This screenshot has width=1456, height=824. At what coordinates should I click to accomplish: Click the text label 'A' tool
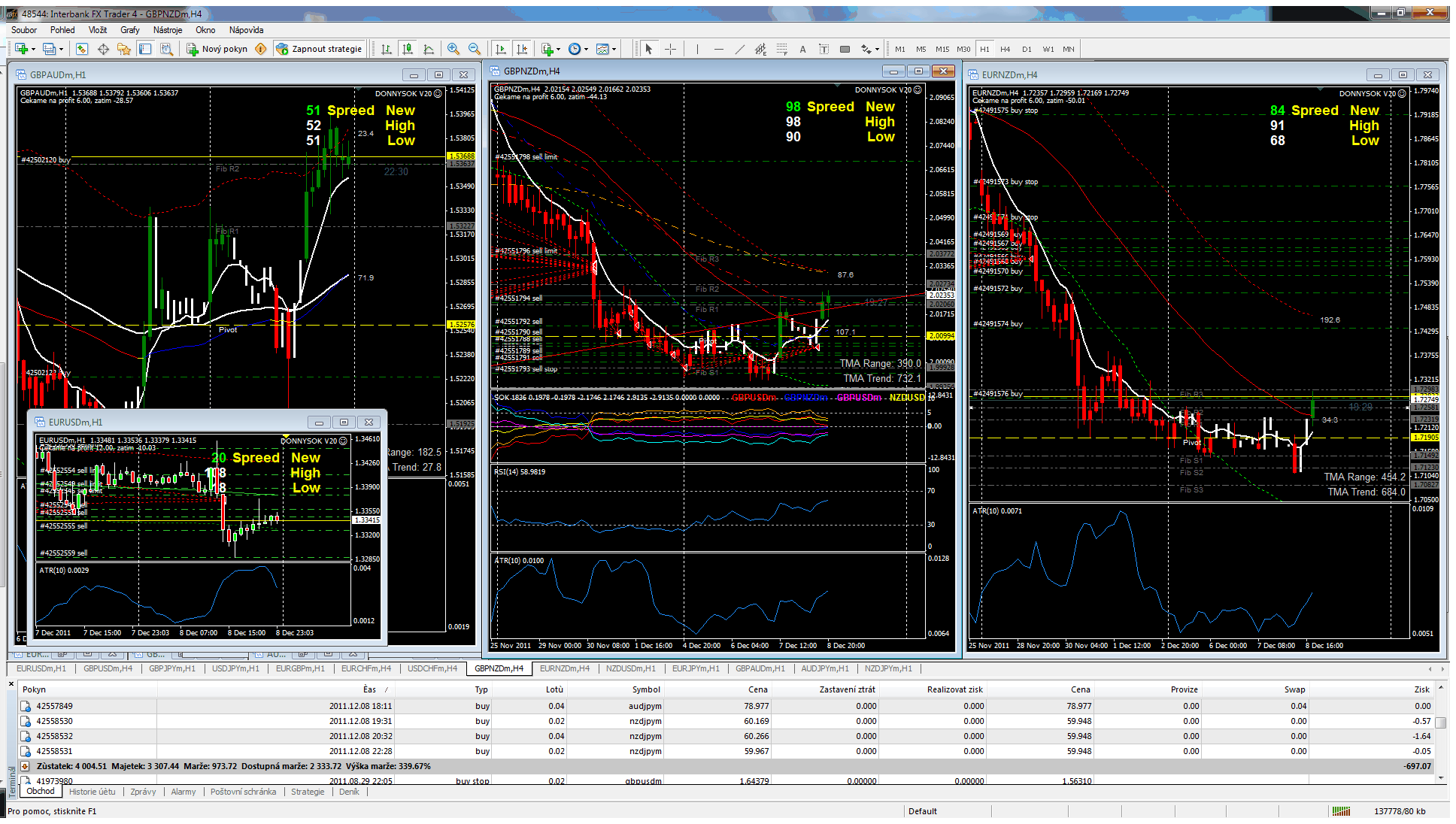802,49
